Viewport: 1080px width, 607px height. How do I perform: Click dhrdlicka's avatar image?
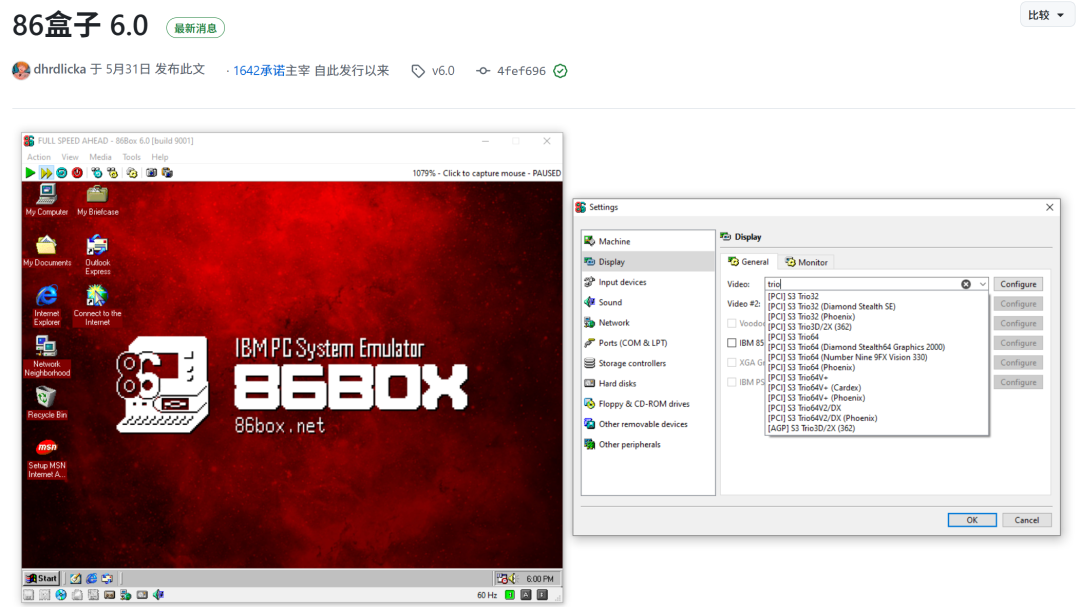[21, 70]
